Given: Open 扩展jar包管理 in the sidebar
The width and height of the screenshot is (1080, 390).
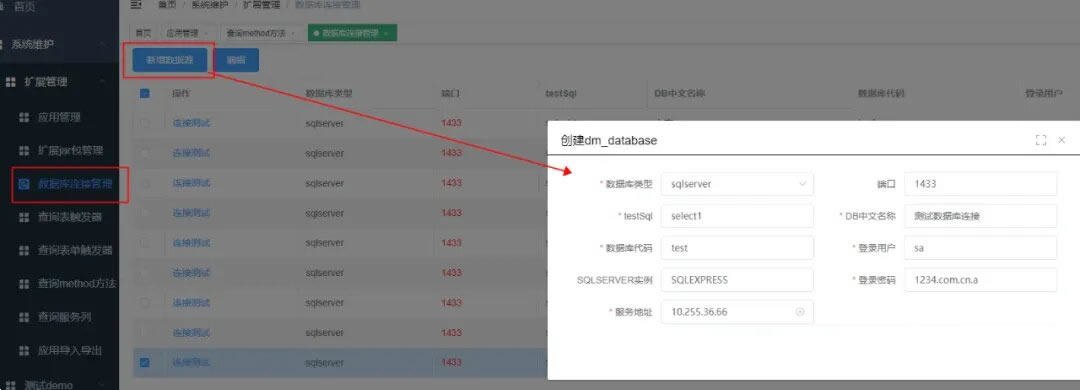Looking at the screenshot, I should [x=70, y=150].
